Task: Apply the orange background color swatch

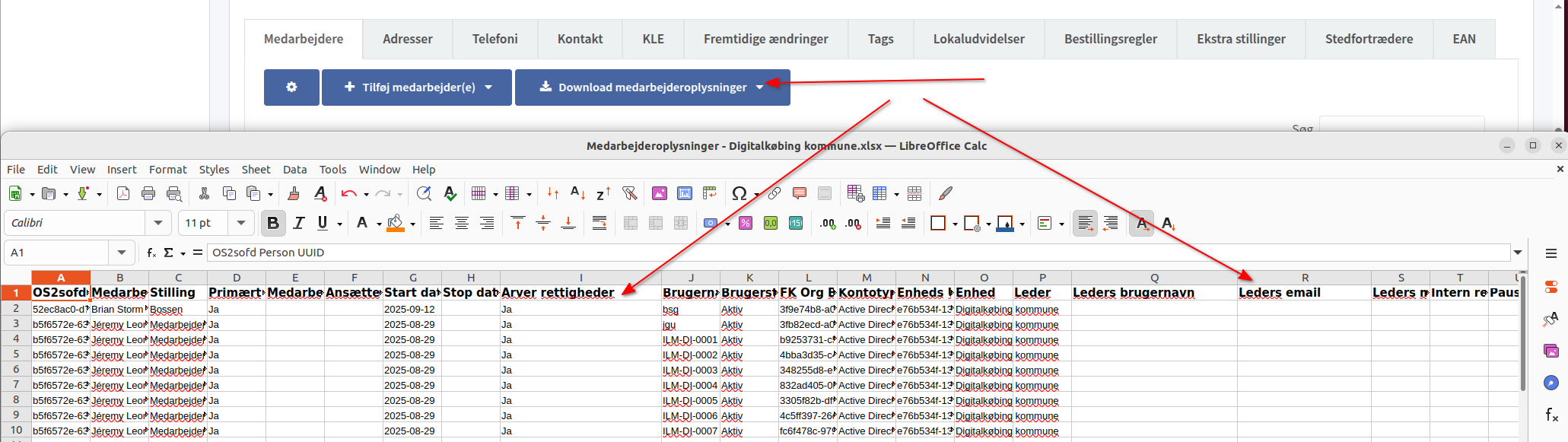Action: click(395, 223)
